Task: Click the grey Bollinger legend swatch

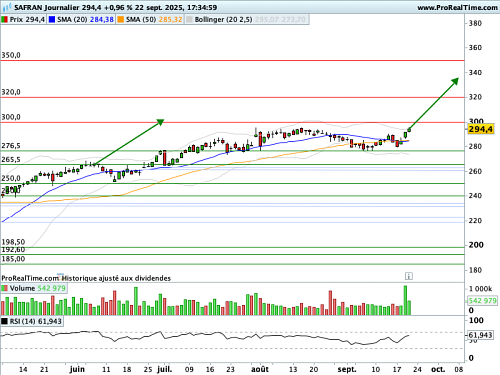Action: [x=189, y=20]
